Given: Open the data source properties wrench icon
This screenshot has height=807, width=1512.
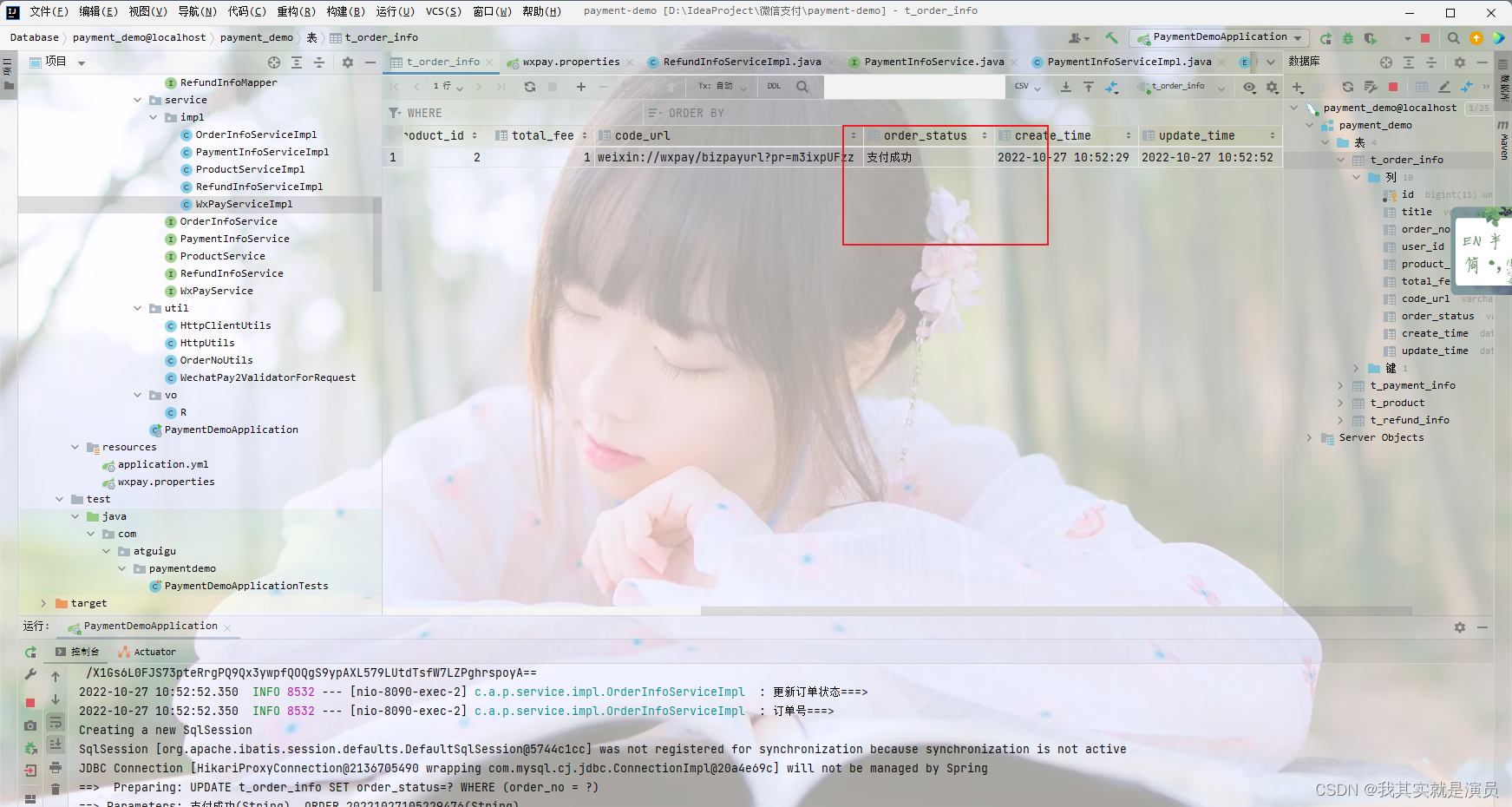Looking at the screenshot, I should tap(1371, 87).
